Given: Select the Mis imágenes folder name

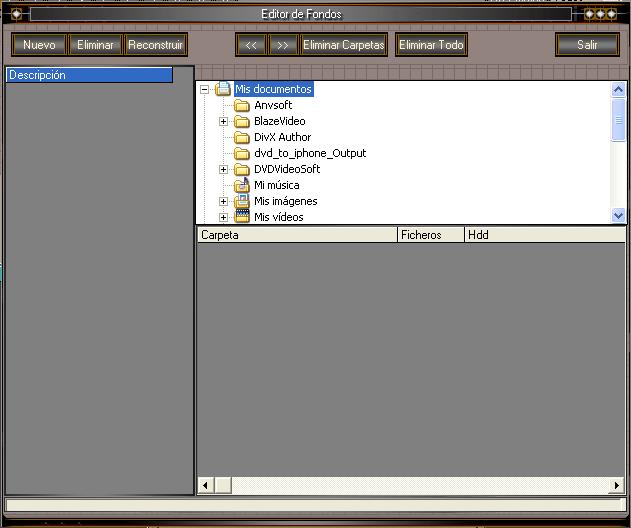Looking at the screenshot, I should [x=285, y=201].
